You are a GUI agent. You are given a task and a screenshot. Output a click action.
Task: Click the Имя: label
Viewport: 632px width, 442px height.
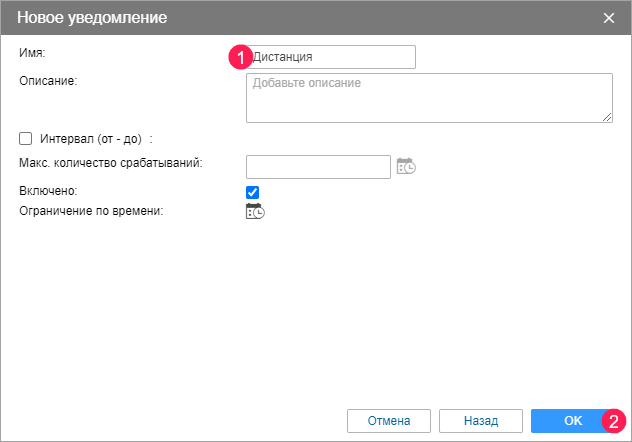click(33, 51)
